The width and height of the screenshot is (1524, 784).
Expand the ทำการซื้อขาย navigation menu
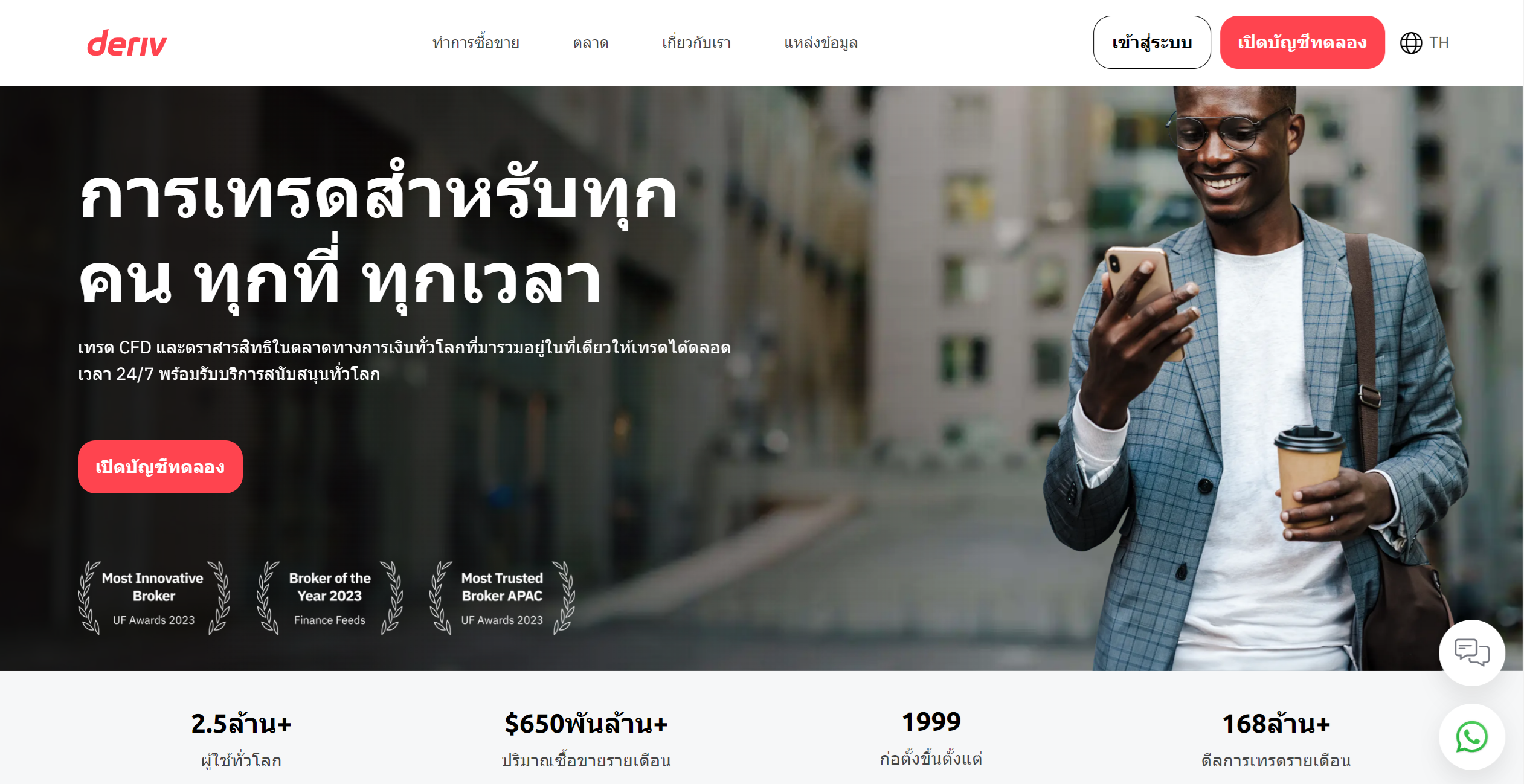[476, 43]
